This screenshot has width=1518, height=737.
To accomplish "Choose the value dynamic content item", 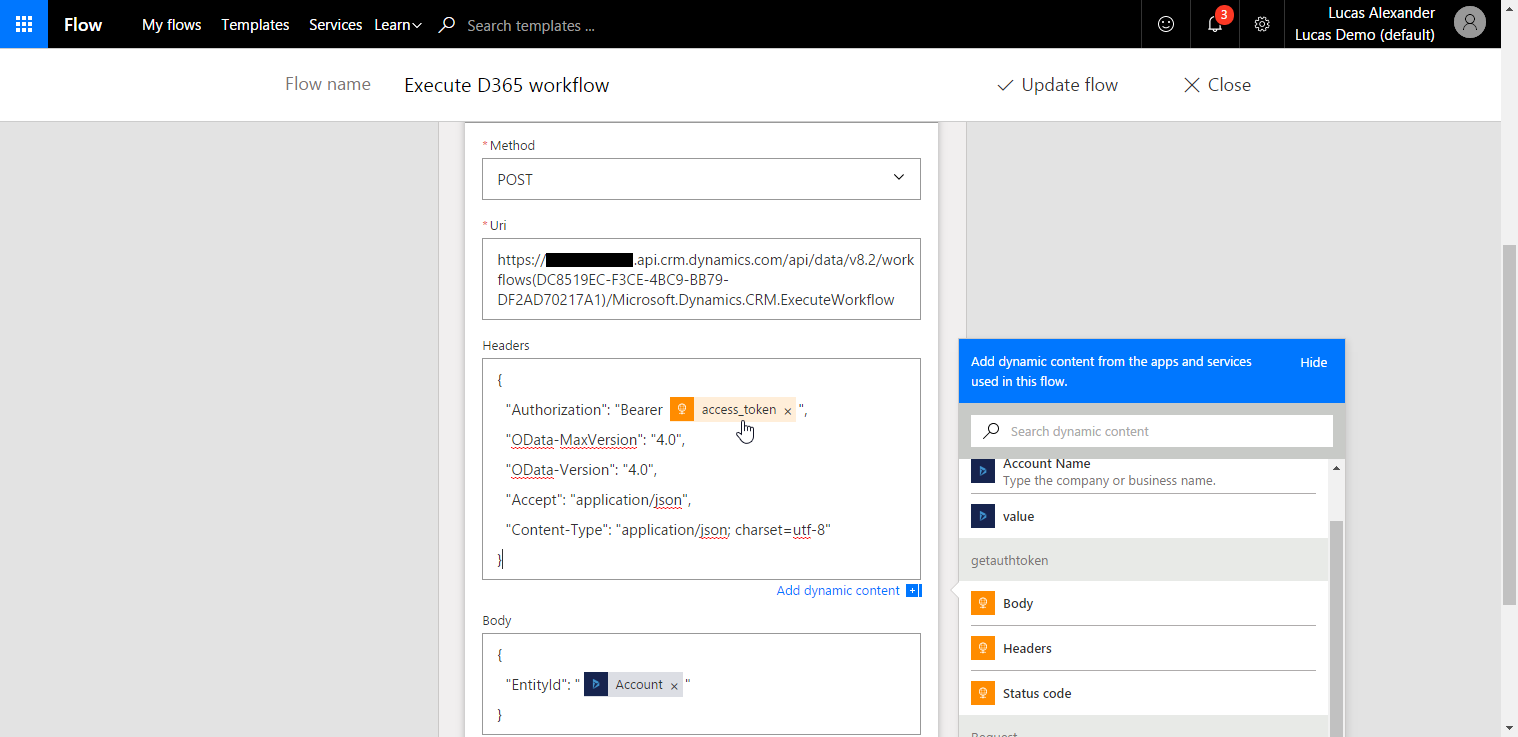I will (1143, 516).
